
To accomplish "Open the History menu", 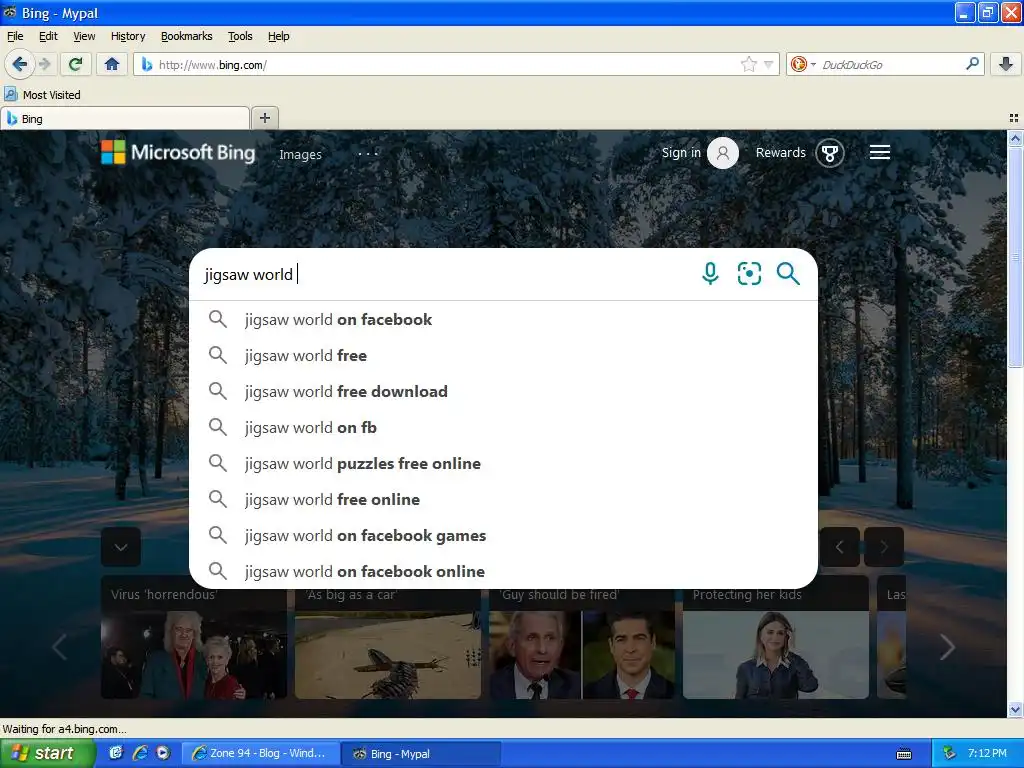I will [128, 36].
